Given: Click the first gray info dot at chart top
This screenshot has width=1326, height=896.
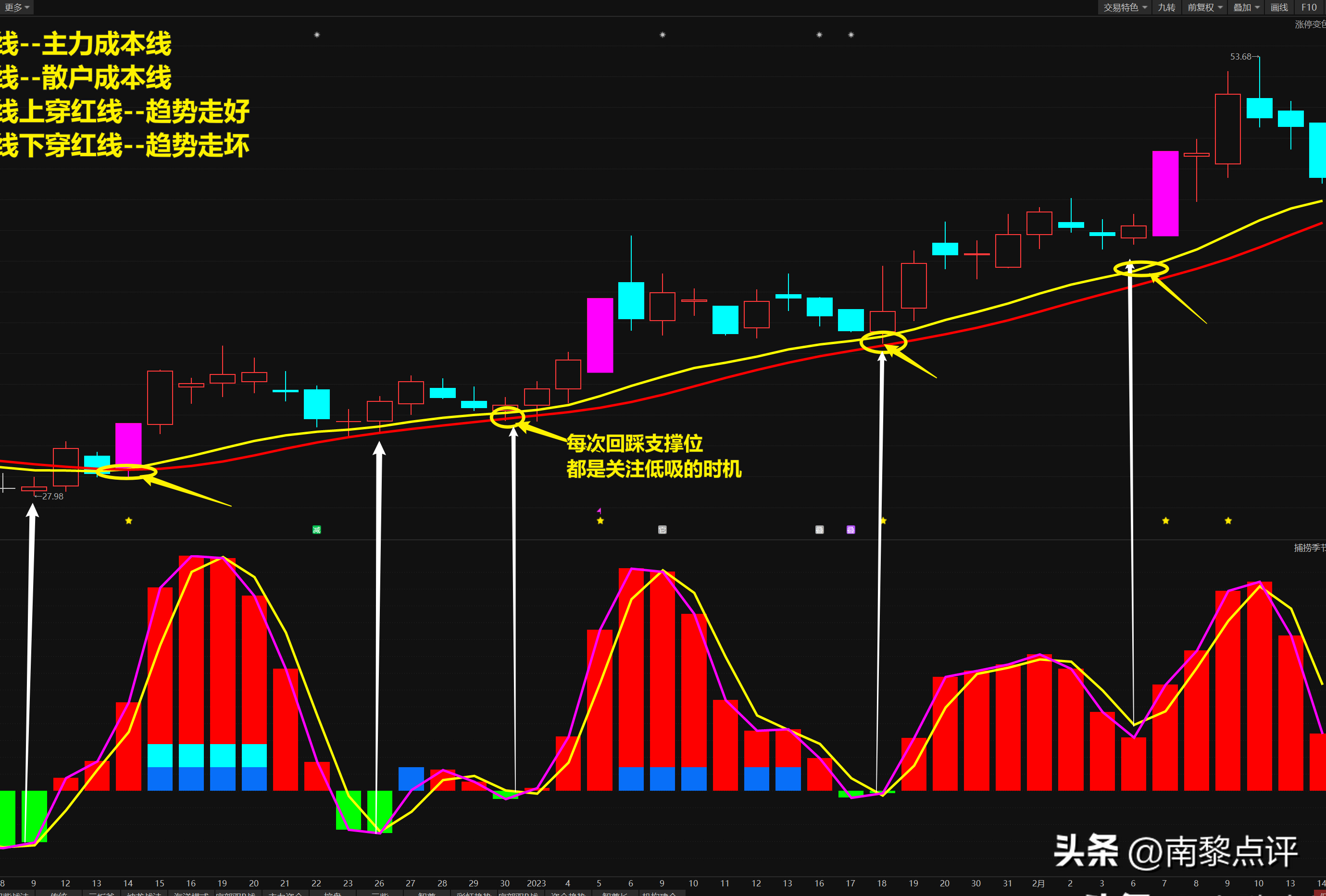Looking at the screenshot, I should 317,35.
